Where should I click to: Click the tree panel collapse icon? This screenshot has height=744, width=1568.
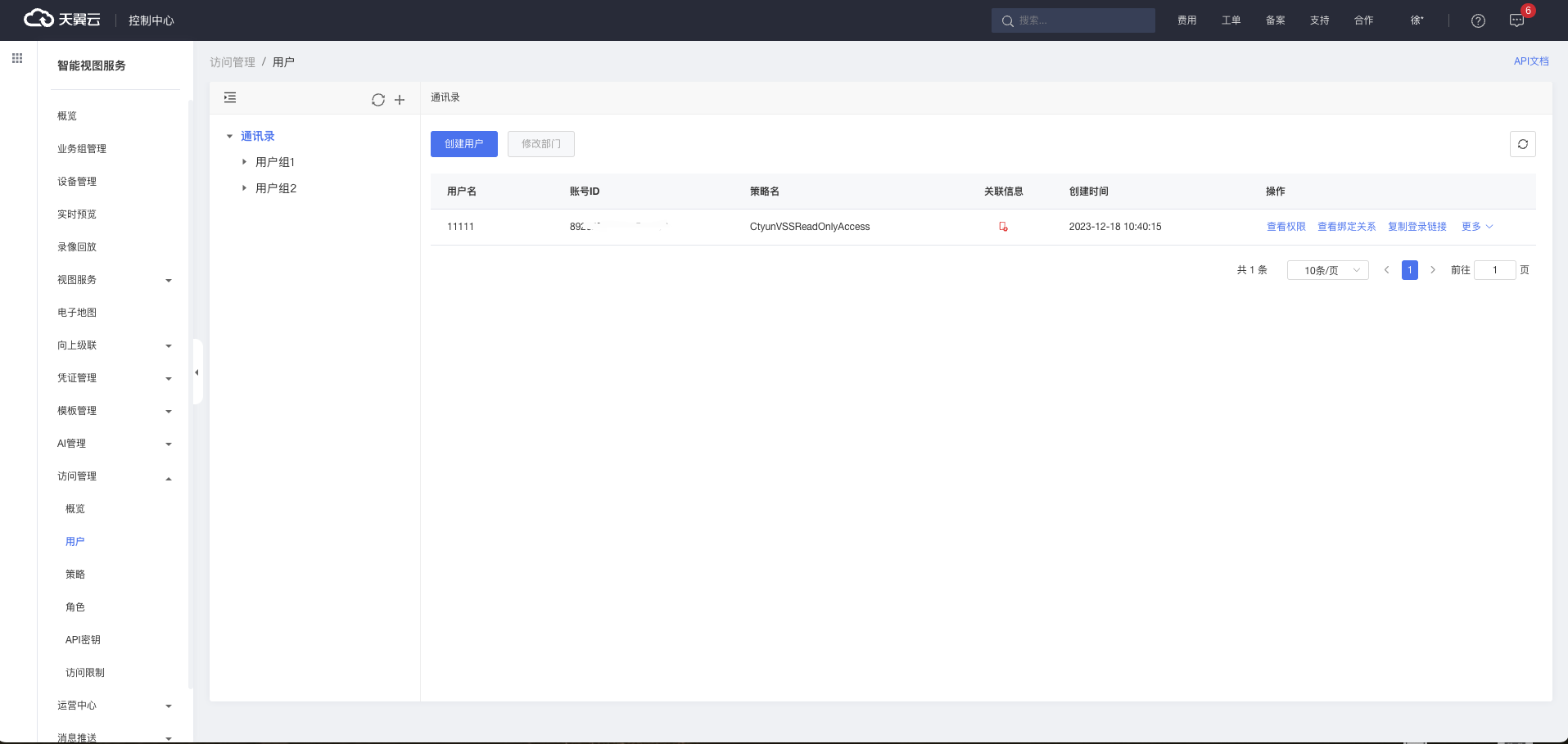pyautogui.click(x=230, y=98)
